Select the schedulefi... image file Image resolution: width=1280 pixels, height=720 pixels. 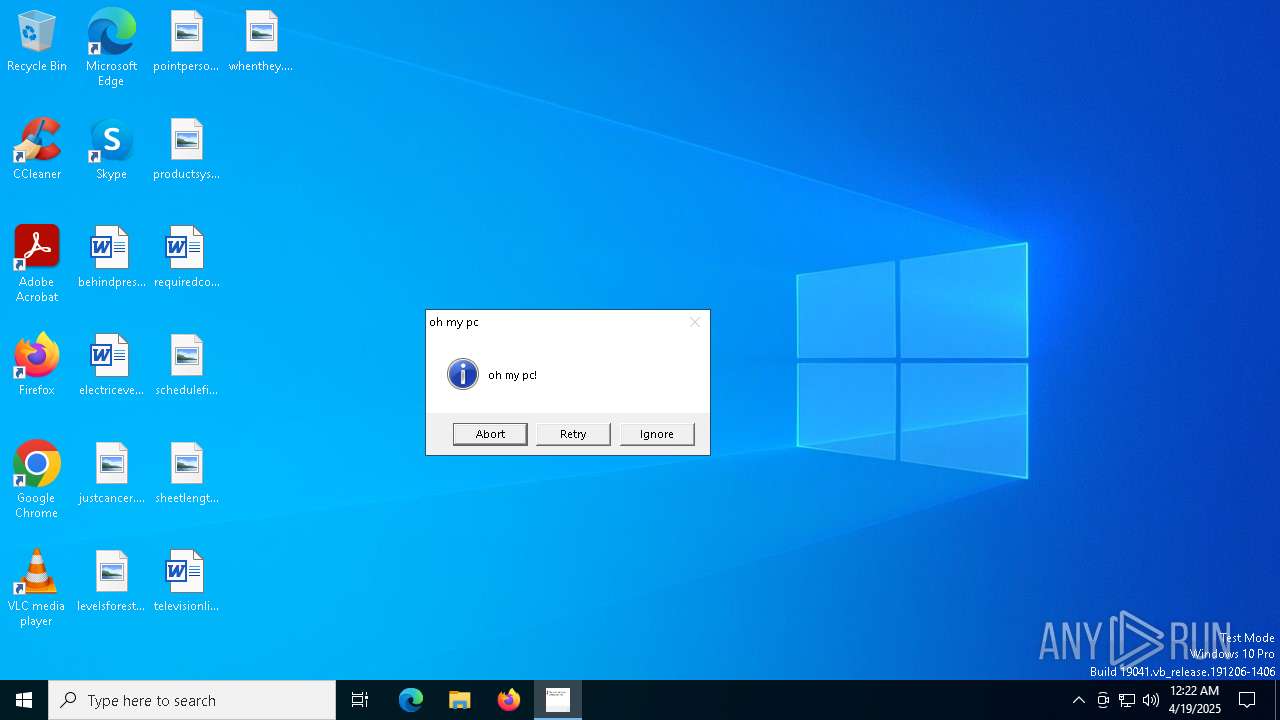click(186, 366)
